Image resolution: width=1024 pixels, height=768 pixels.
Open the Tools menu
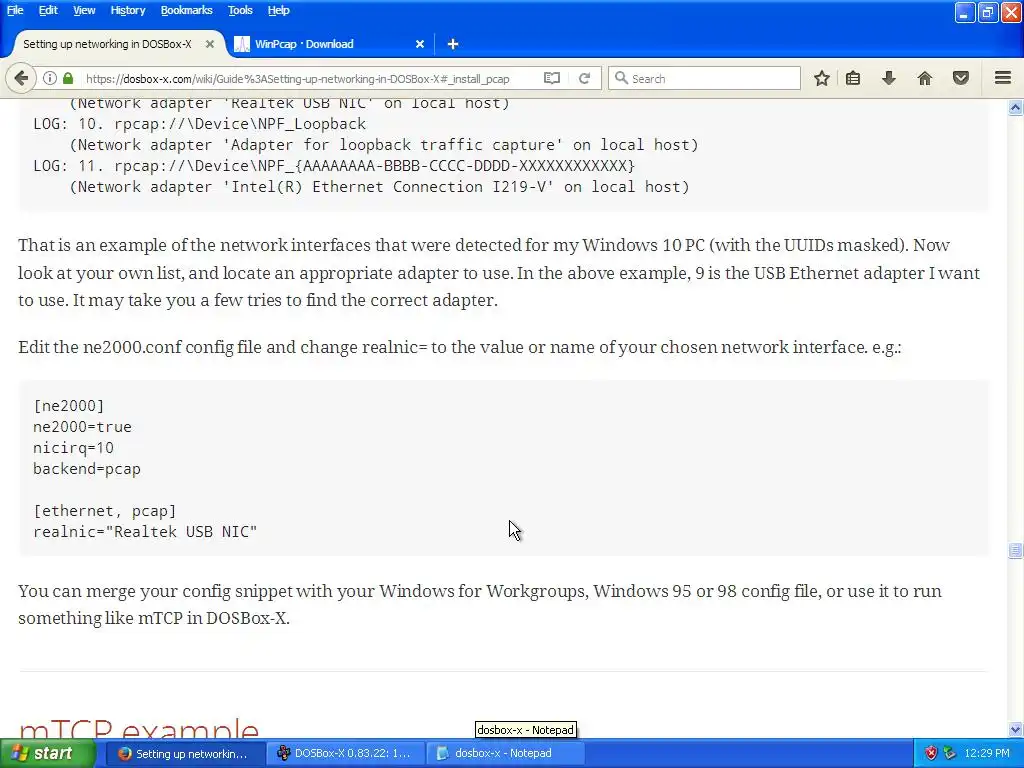pyautogui.click(x=240, y=10)
